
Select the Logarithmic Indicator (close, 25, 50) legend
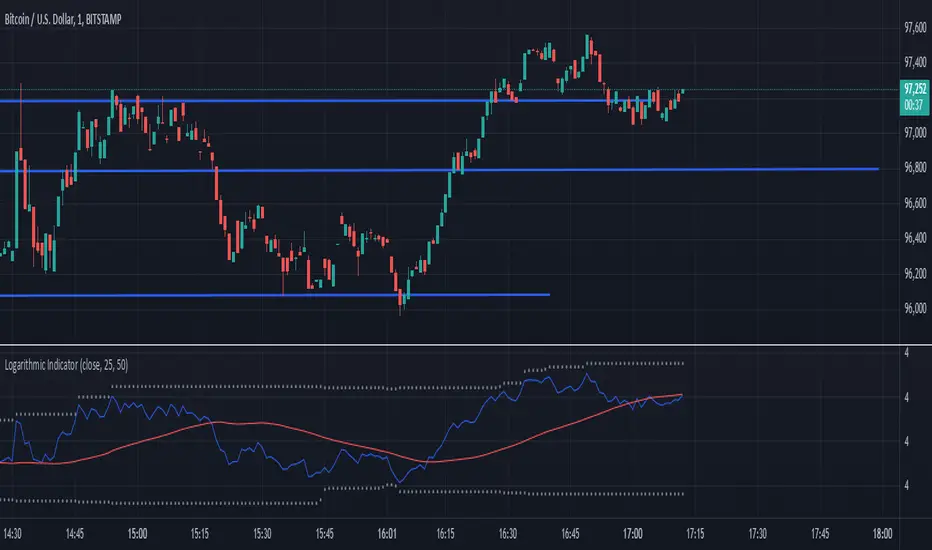pyautogui.click(x=66, y=364)
